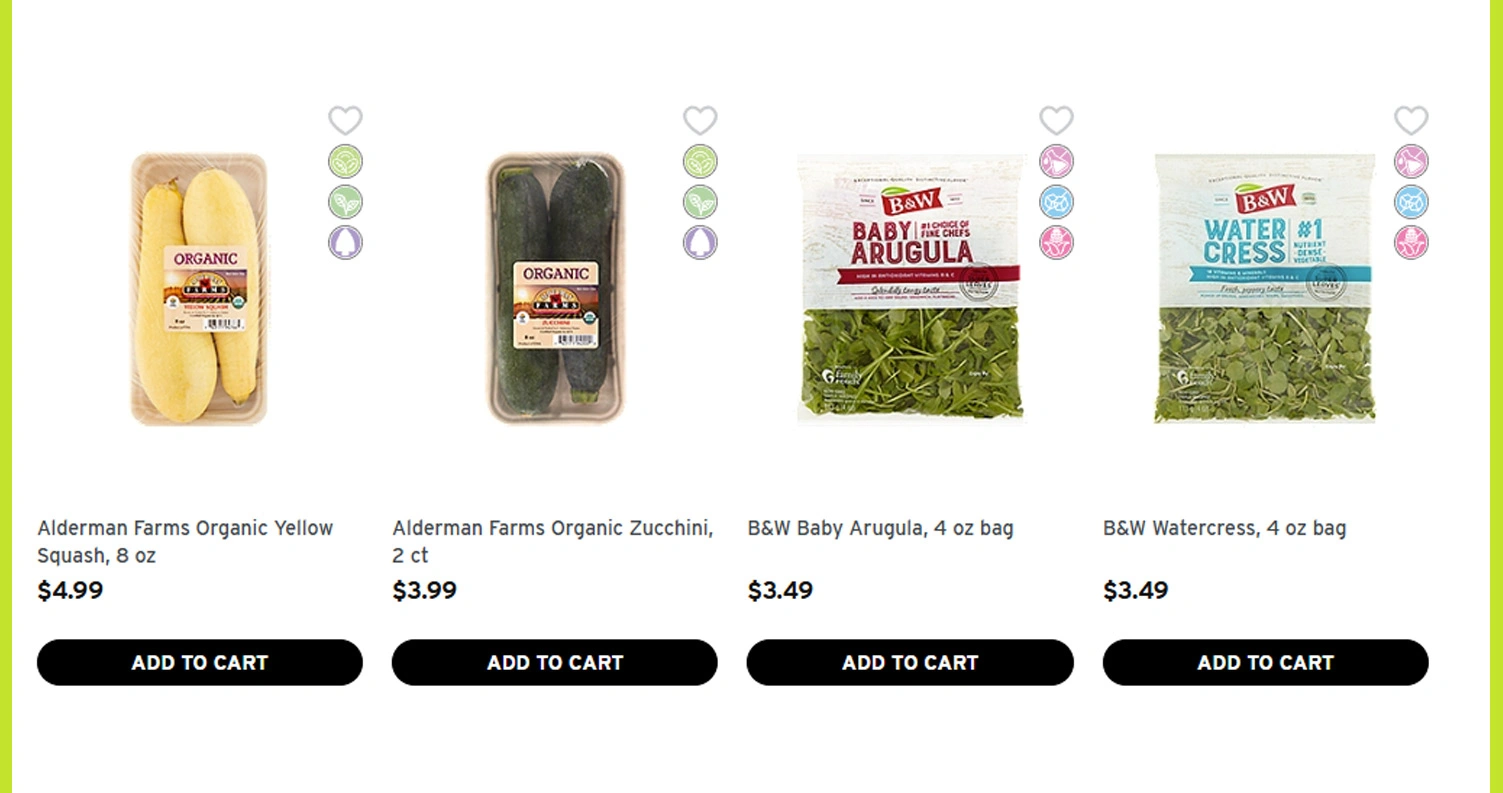Image resolution: width=1503 pixels, height=793 pixels.
Task: Click purple tree badge on Organic Zucchini
Action: pyautogui.click(x=700, y=242)
